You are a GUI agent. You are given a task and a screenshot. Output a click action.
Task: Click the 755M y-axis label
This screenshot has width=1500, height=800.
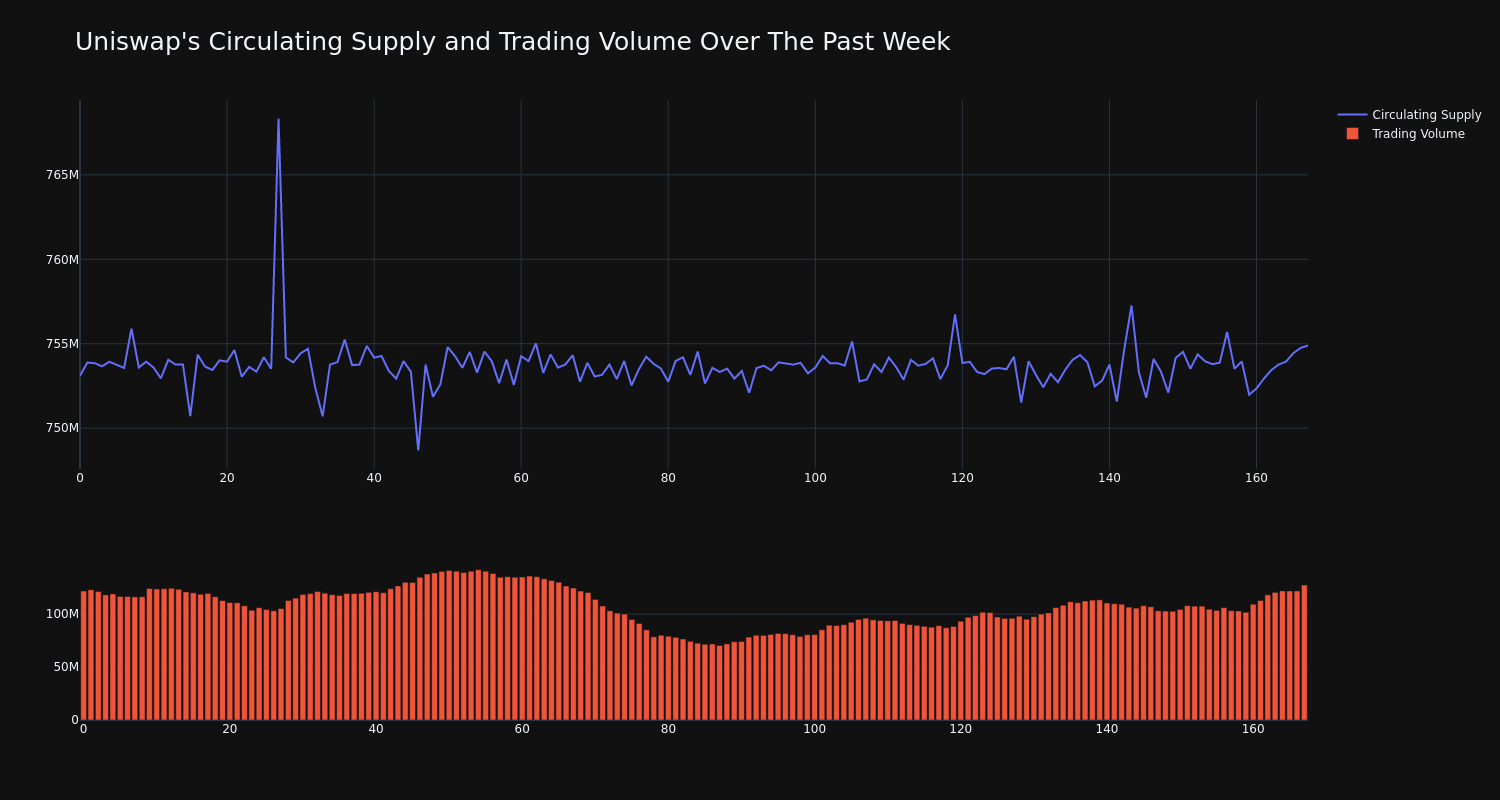coord(62,344)
